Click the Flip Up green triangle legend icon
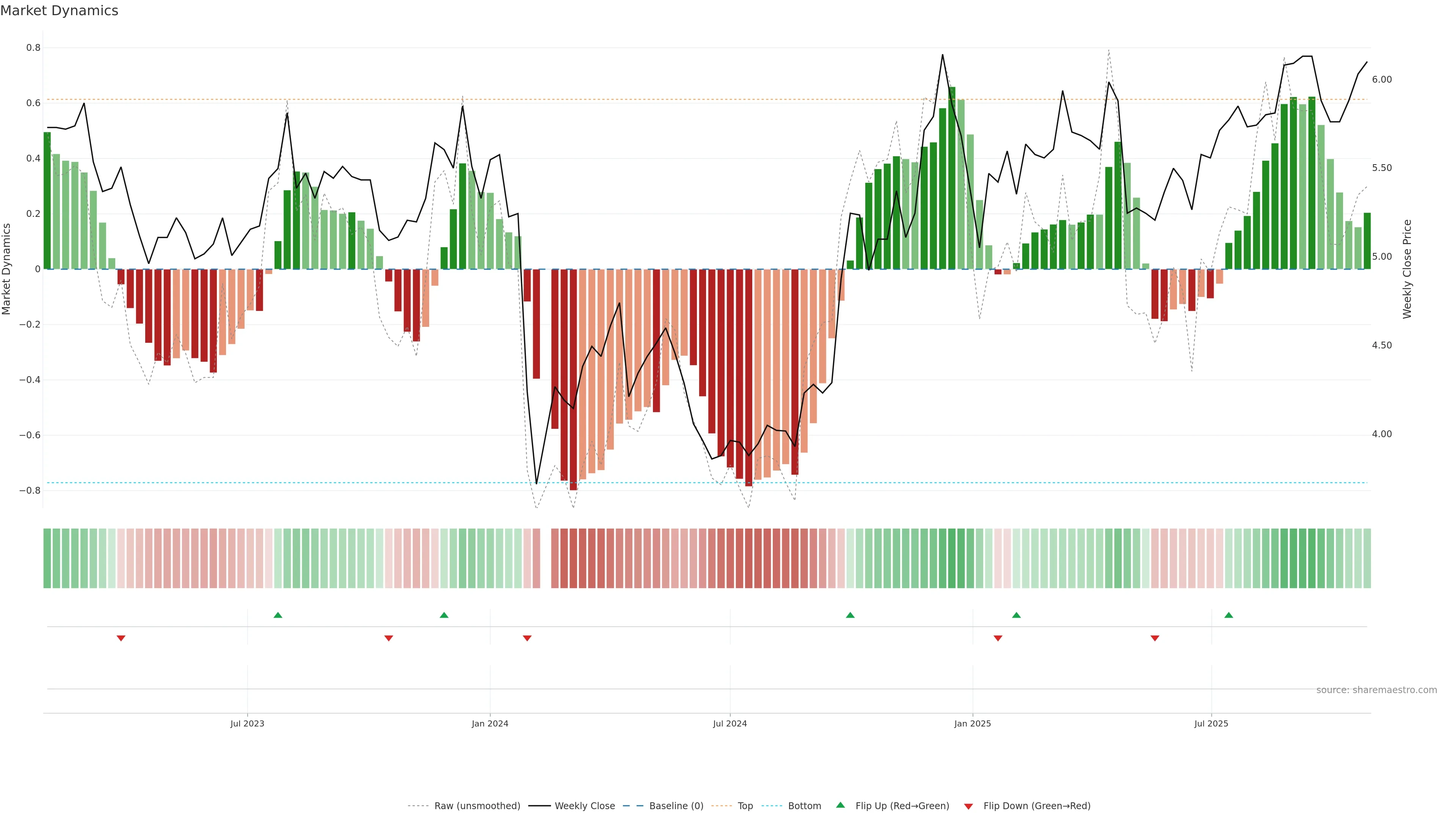Screen dimensions: 1456x819 [841, 805]
